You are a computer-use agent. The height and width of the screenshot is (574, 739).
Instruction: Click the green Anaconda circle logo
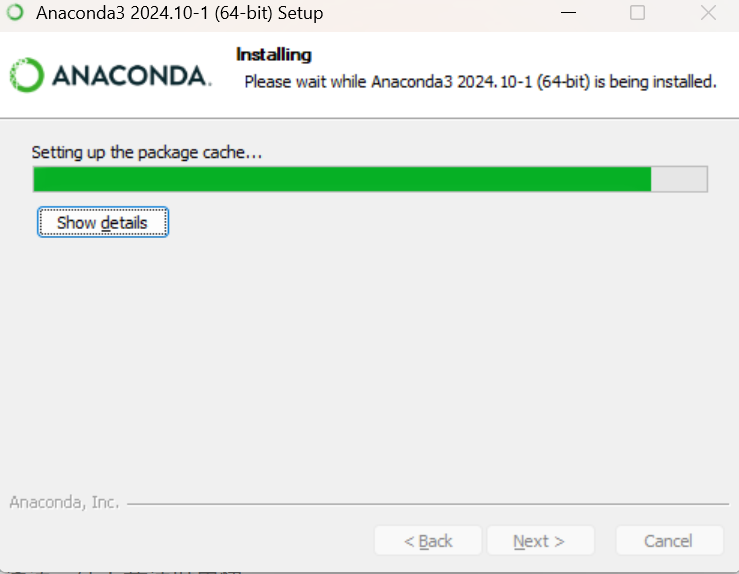[x=27, y=75]
